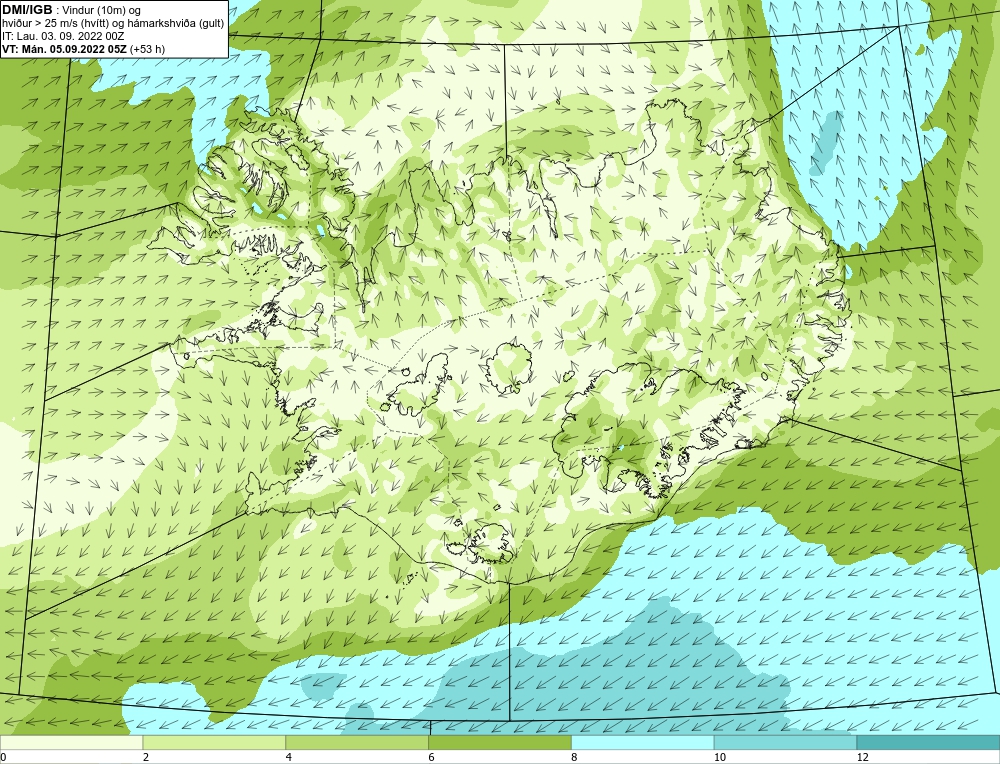Click the legend label "8"

coord(575,757)
